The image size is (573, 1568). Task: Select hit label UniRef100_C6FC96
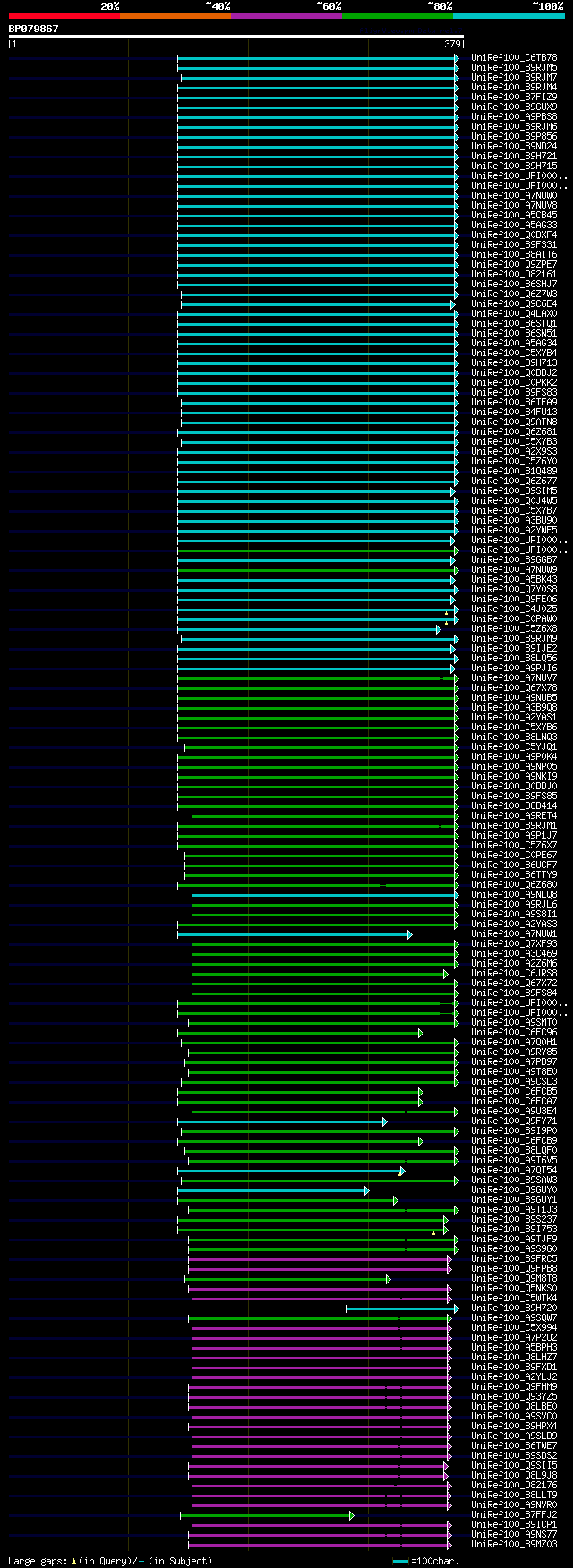point(514,1033)
